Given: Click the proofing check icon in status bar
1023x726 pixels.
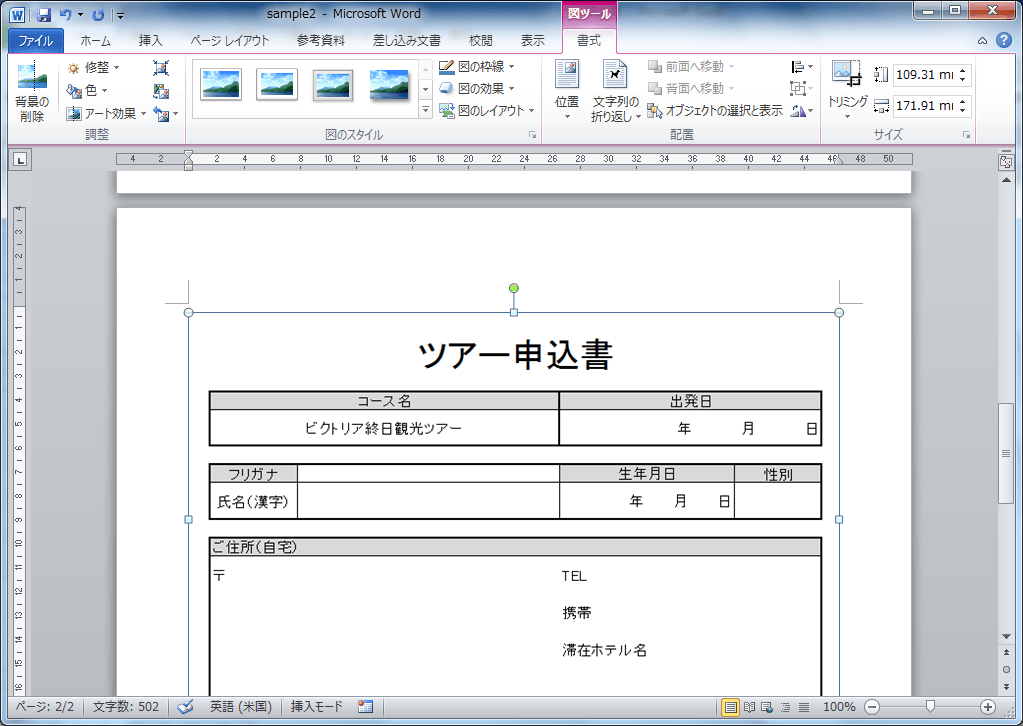Looking at the screenshot, I should coord(185,706).
